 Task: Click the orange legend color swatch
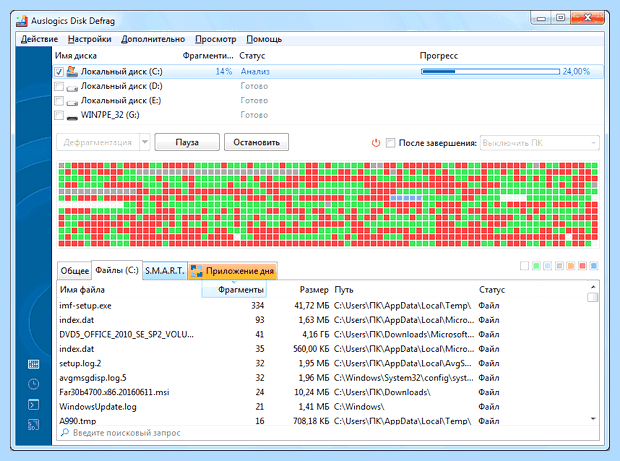[x=571, y=266]
